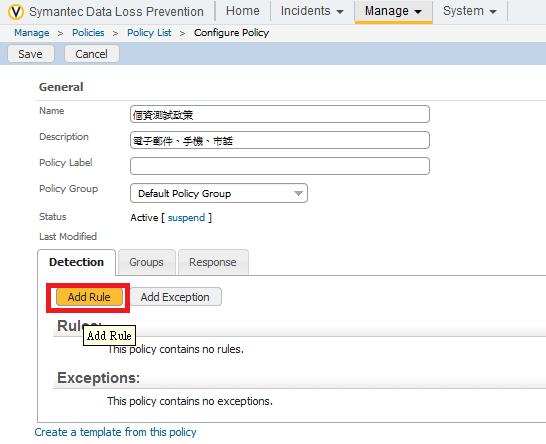
Task: Open the System menu dropdown
Action: [x=470, y=11]
